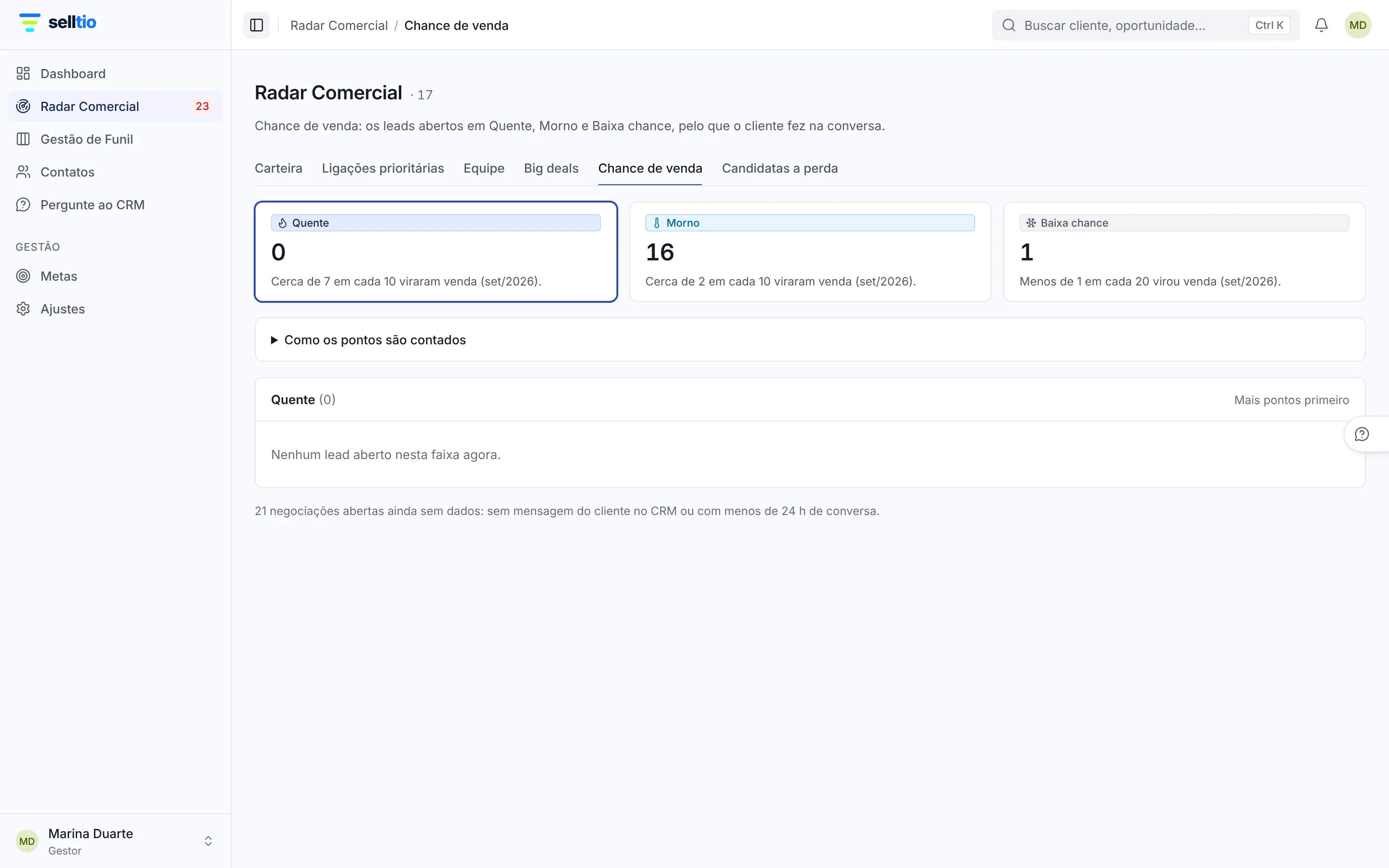Select the Quente card with 0
The width and height of the screenshot is (1389, 868).
click(436, 251)
